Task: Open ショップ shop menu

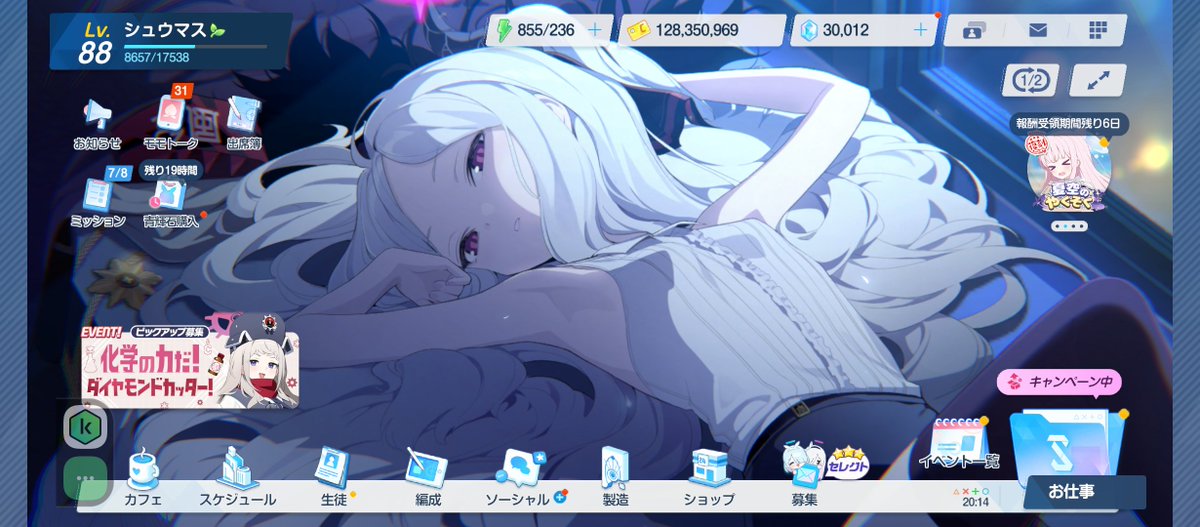Action: (709, 480)
